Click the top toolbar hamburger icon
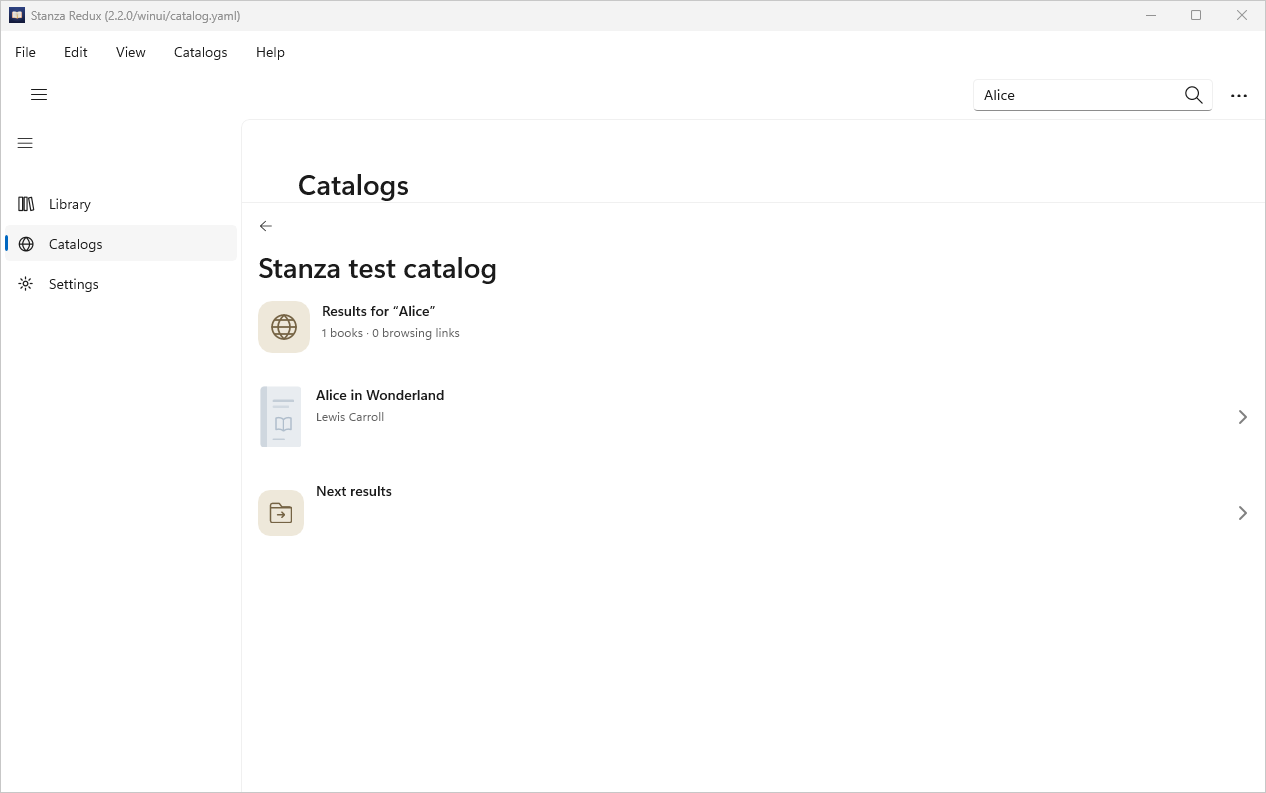 39,95
